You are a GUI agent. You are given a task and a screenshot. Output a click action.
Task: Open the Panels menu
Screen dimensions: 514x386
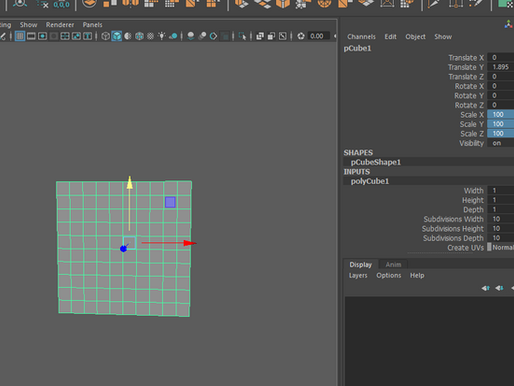coord(92,25)
